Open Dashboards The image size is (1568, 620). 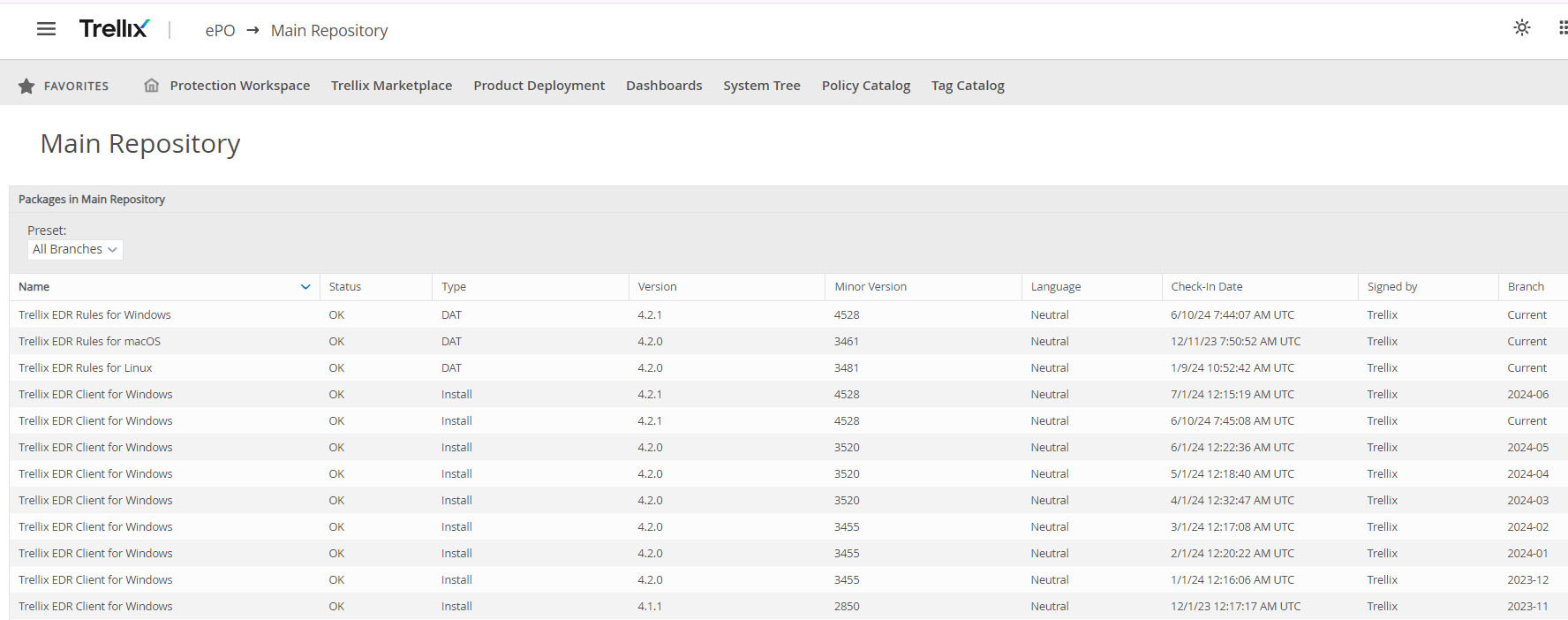pos(664,86)
